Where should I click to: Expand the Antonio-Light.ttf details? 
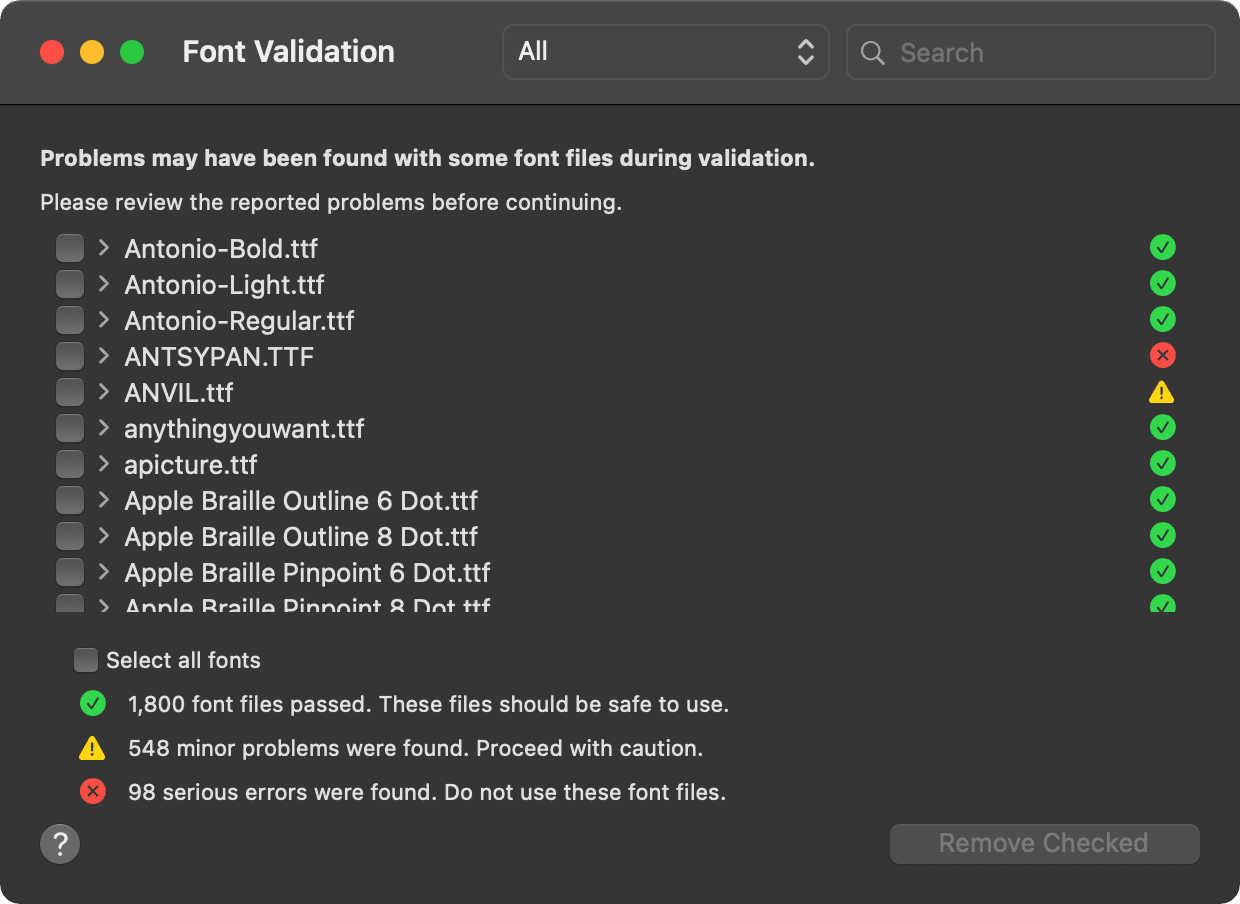(x=103, y=284)
